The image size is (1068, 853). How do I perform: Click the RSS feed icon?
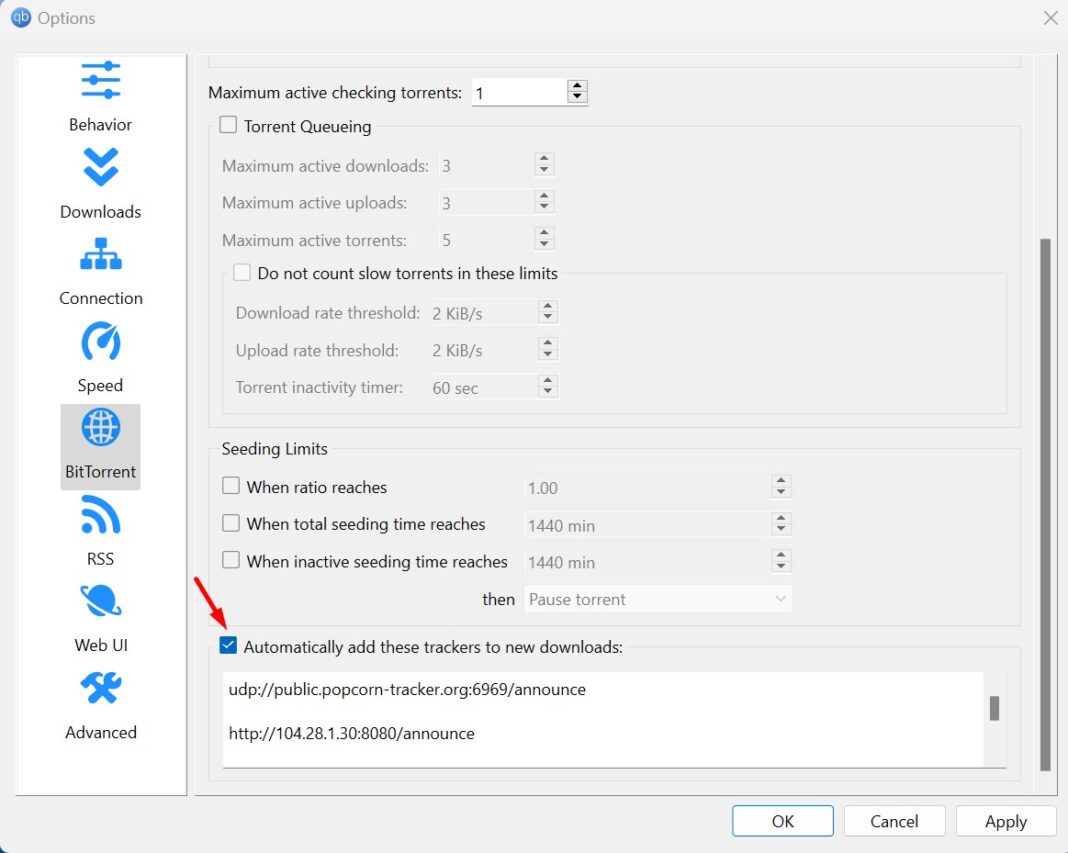(x=99, y=514)
